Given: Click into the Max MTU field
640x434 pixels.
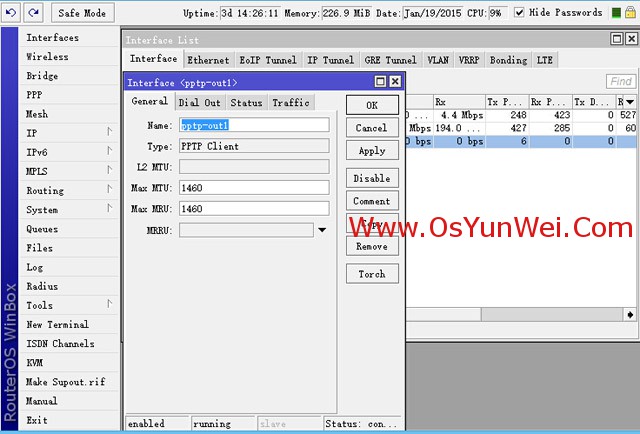Looking at the screenshot, I should (254, 187).
